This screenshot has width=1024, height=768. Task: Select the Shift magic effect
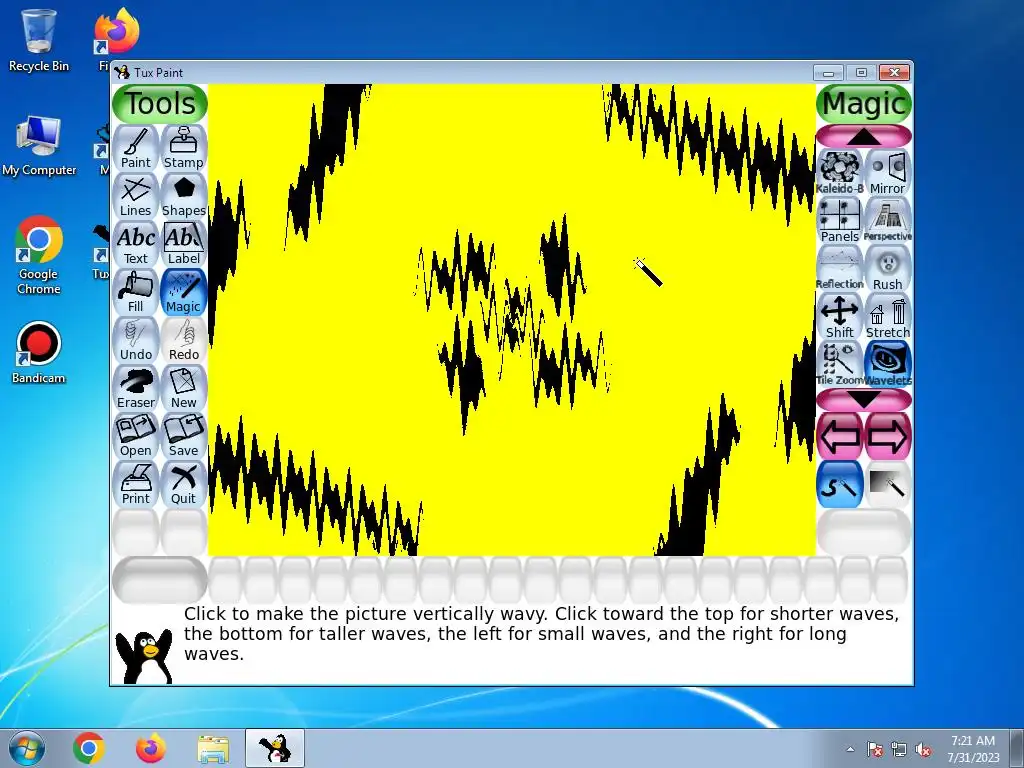[x=840, y=316]
